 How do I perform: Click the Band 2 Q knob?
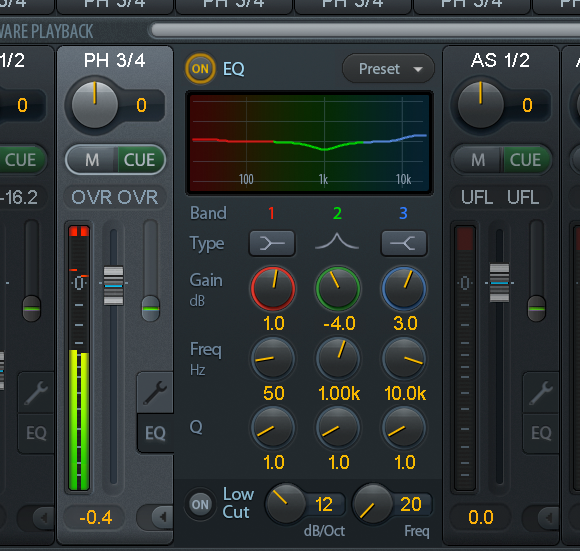coord(338,428)
